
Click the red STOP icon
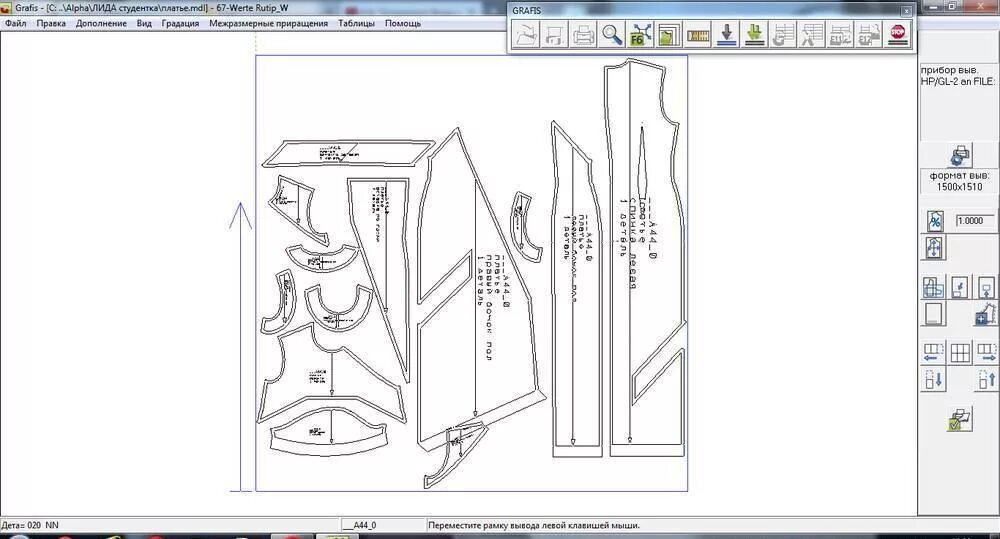897,34
